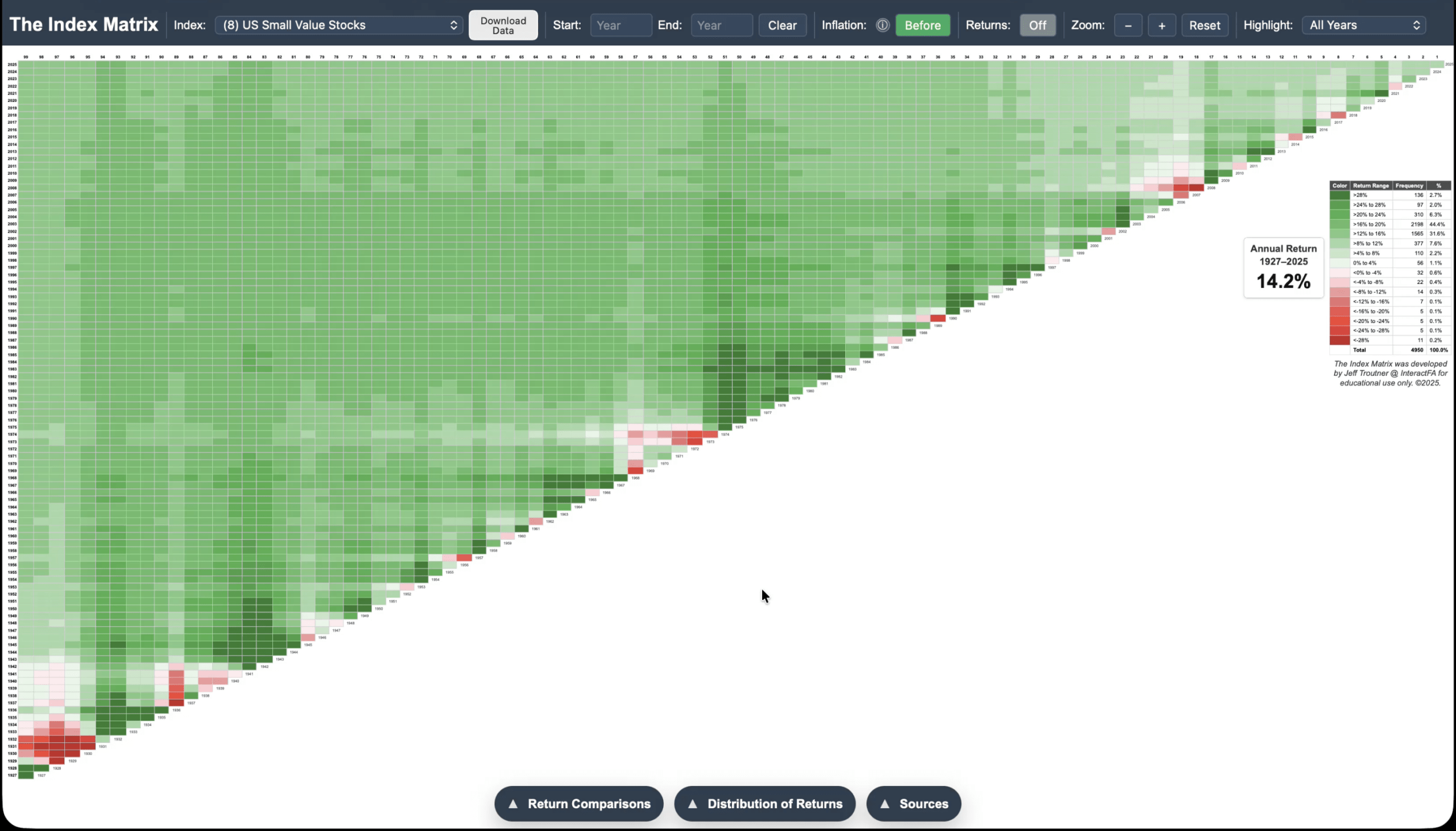Viewport: 1456px width, 831px height.
Task: Click the Clear button
Action: tap(782, 25)
